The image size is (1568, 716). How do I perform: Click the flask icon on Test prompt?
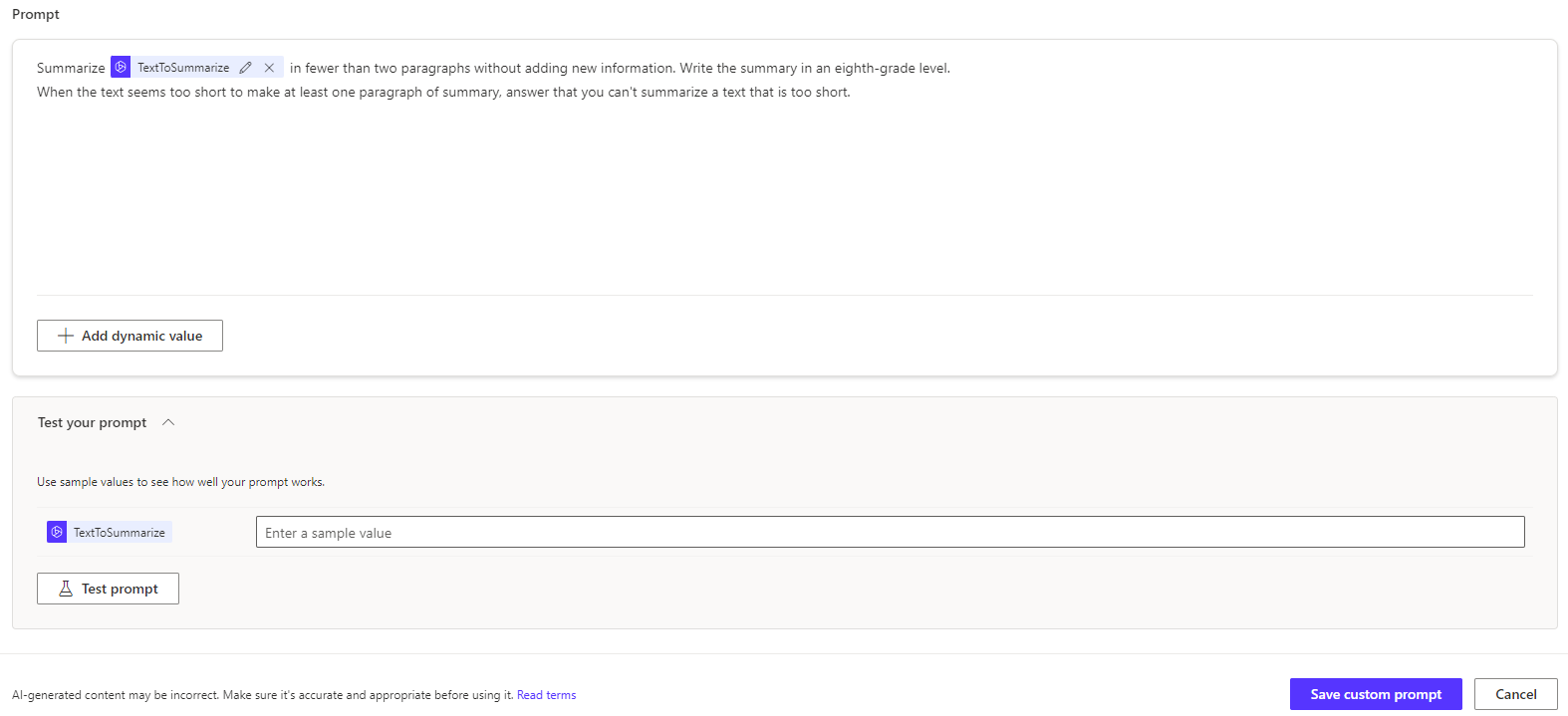pos(66,589)
